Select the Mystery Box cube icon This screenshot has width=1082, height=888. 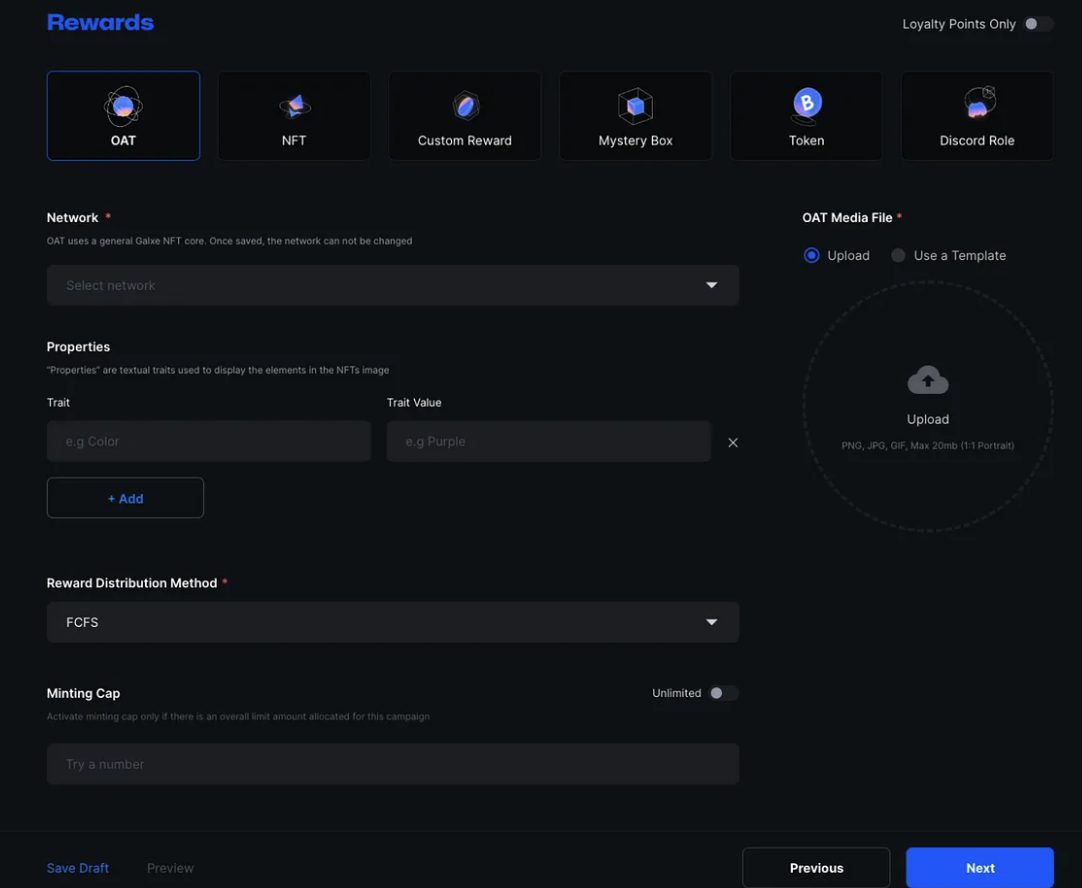coord(635,105)
